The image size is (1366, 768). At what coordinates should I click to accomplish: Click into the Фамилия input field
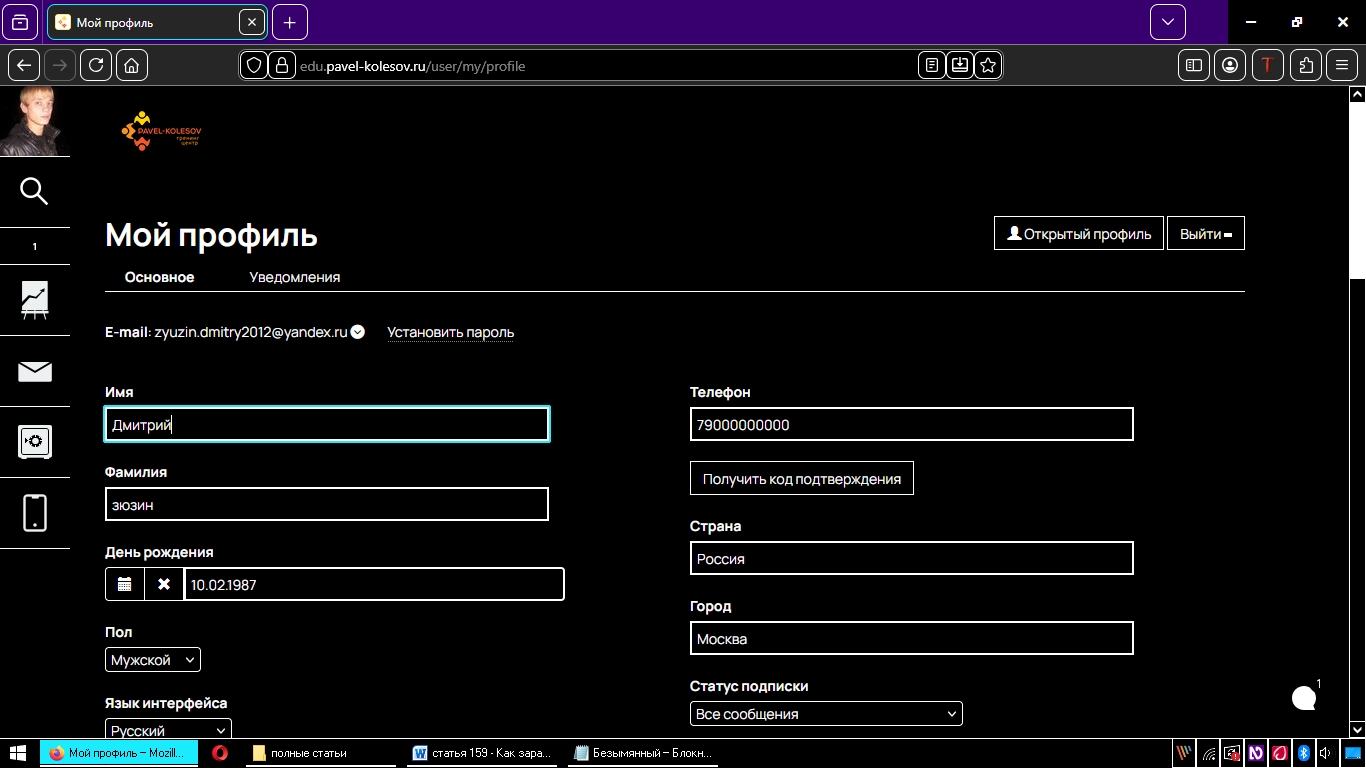326,505
